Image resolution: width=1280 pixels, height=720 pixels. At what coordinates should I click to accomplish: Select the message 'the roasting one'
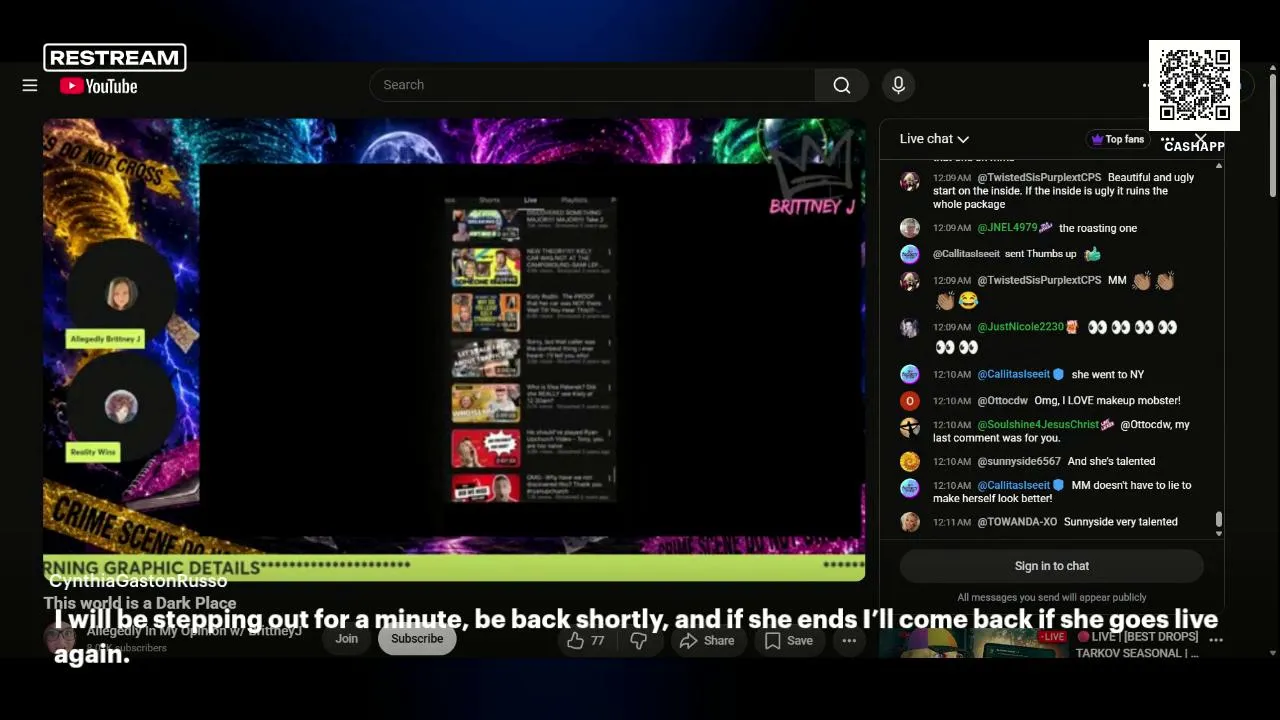click(x=1098, y=228)
